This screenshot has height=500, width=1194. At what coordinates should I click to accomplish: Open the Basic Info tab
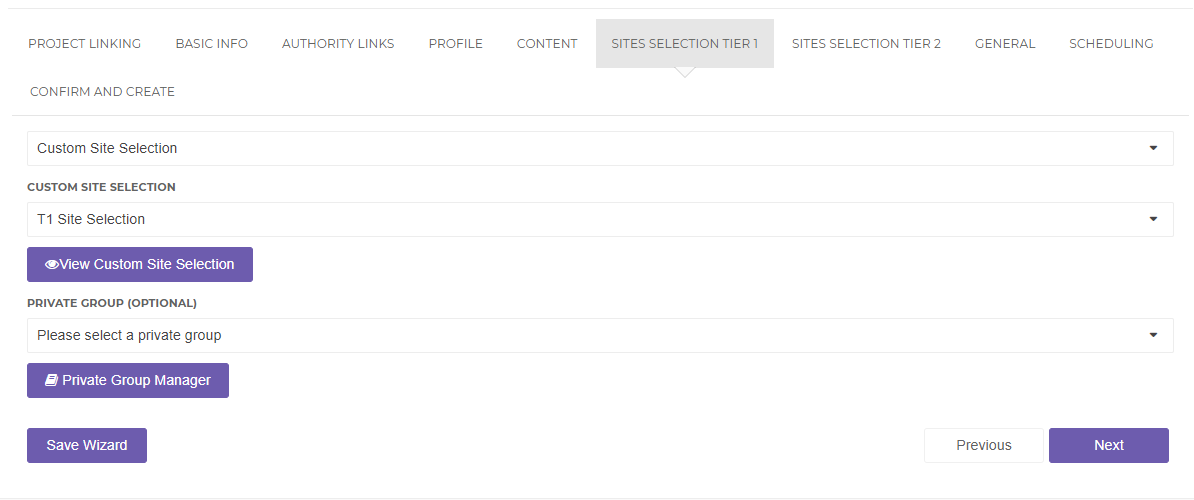pos(212,44)
